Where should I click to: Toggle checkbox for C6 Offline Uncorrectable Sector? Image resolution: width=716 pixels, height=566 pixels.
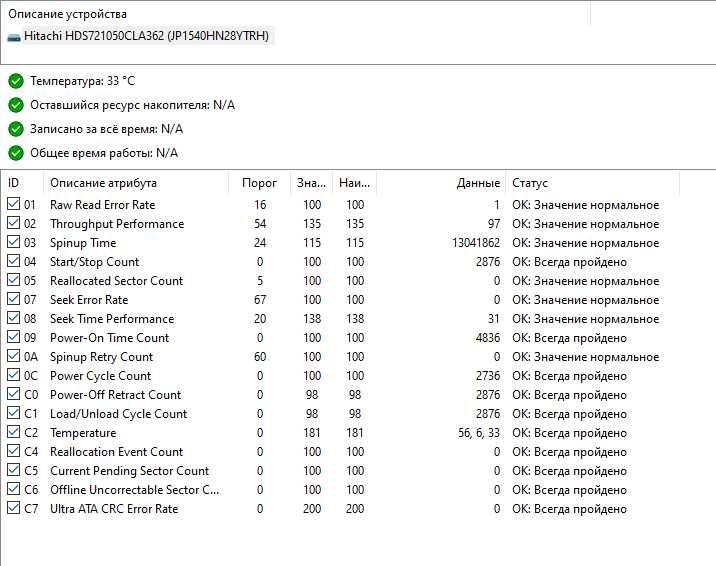13,489
